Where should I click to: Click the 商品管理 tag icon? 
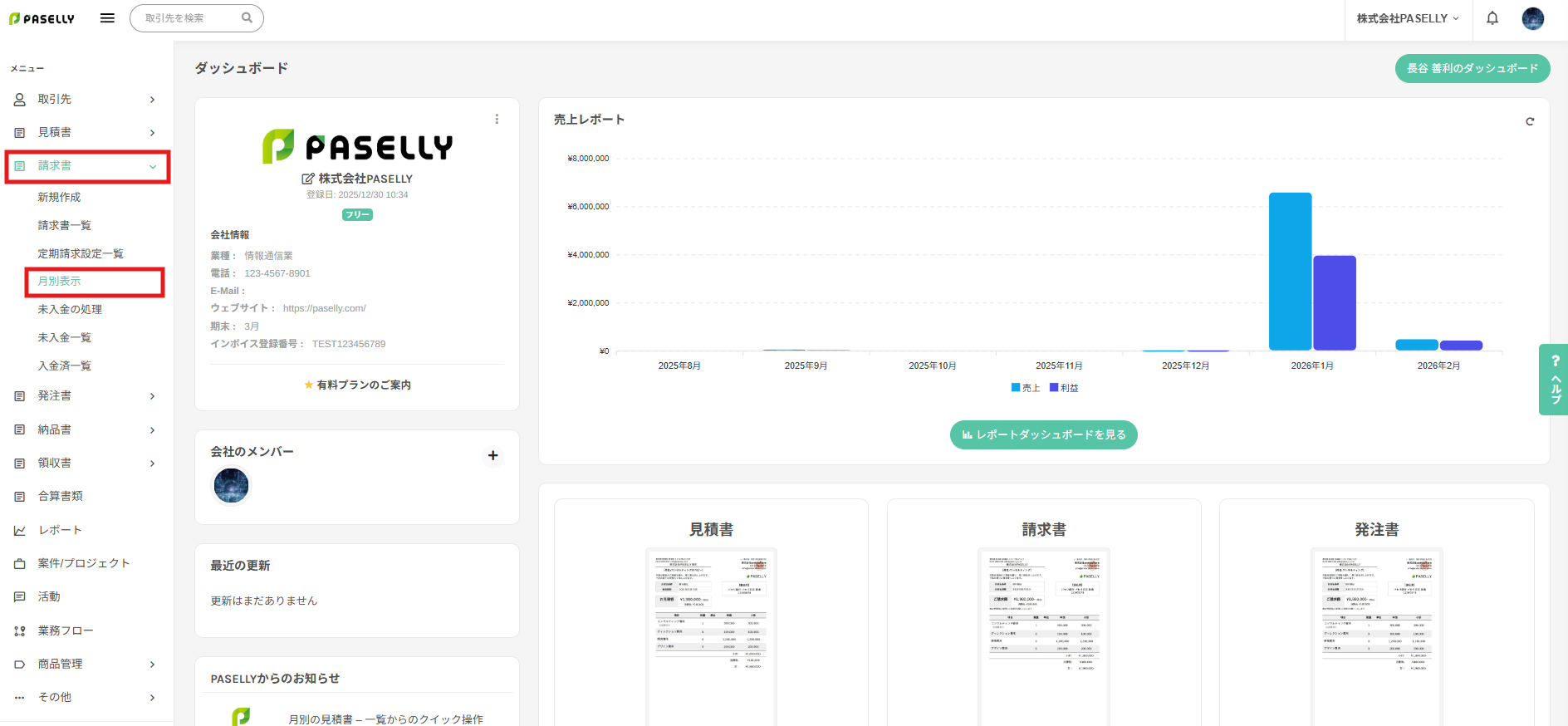(x=19, y=664)
